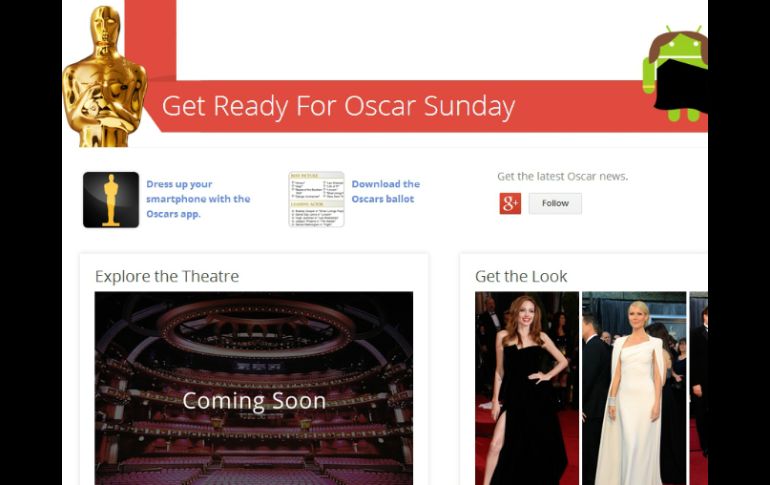Select the Oscars ballot thumbnail image
Viewport: 770px width, 485px height.
coord(316,199)
